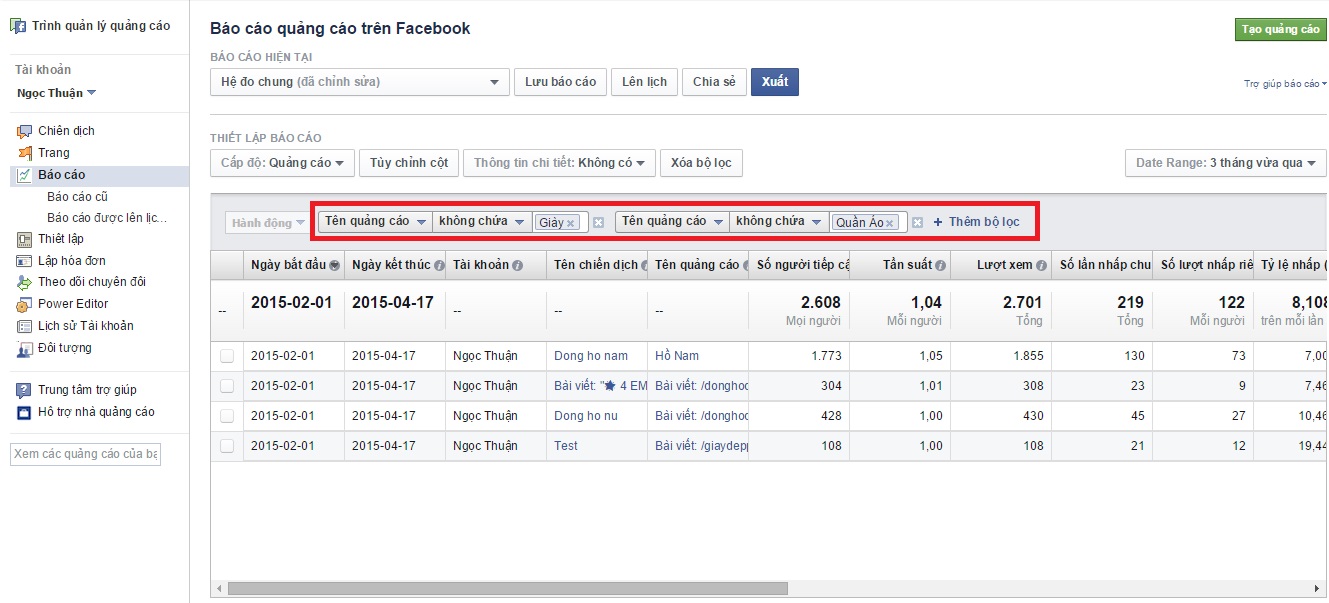The width and height of the screenshot is (1329, 603).
Task: Open Power Editor from the sidebar
Action: pos(73,304)
